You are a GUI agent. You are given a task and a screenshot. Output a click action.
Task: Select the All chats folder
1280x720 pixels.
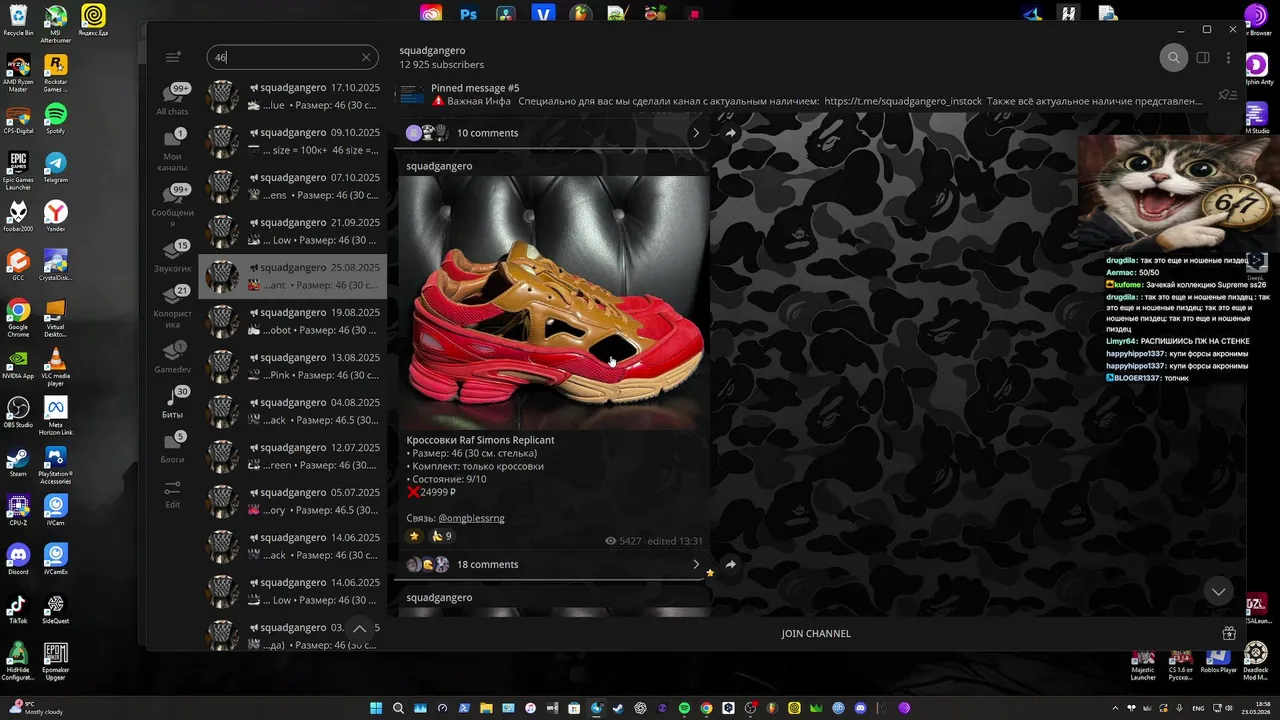[x=172, y=100]
